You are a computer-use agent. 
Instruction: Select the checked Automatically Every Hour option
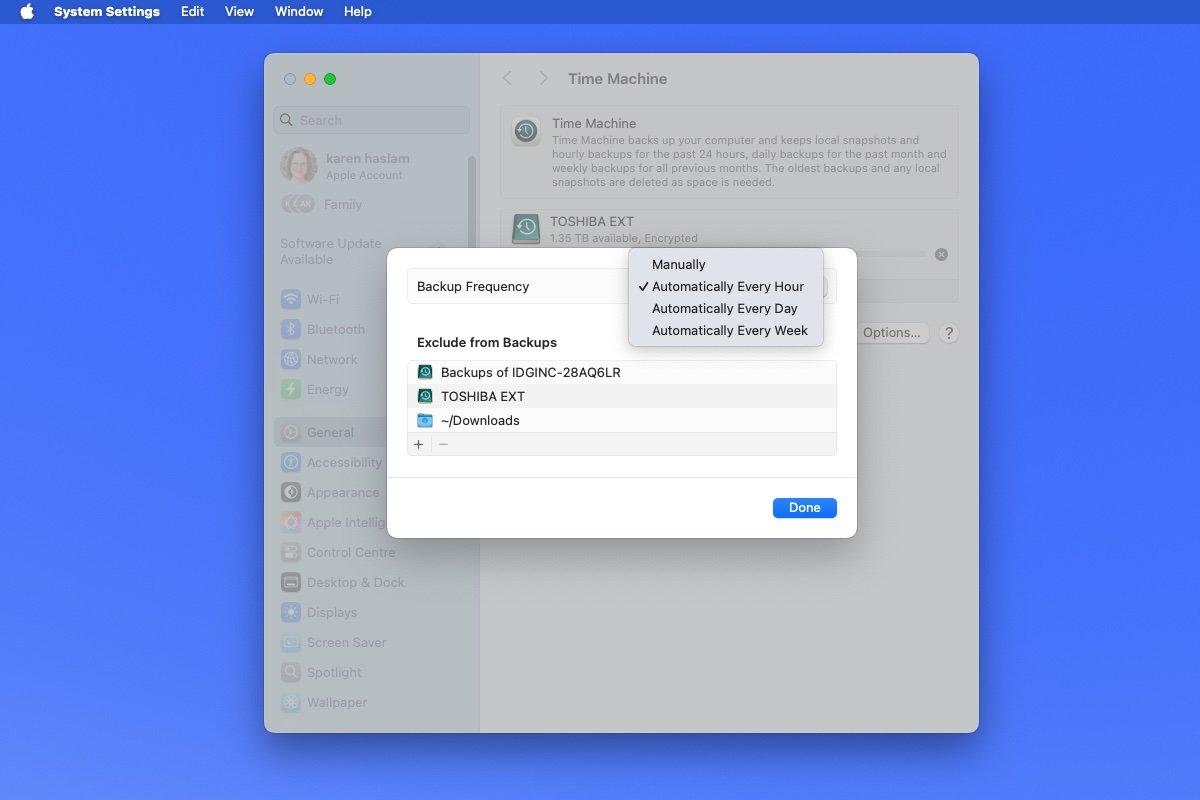727,287
